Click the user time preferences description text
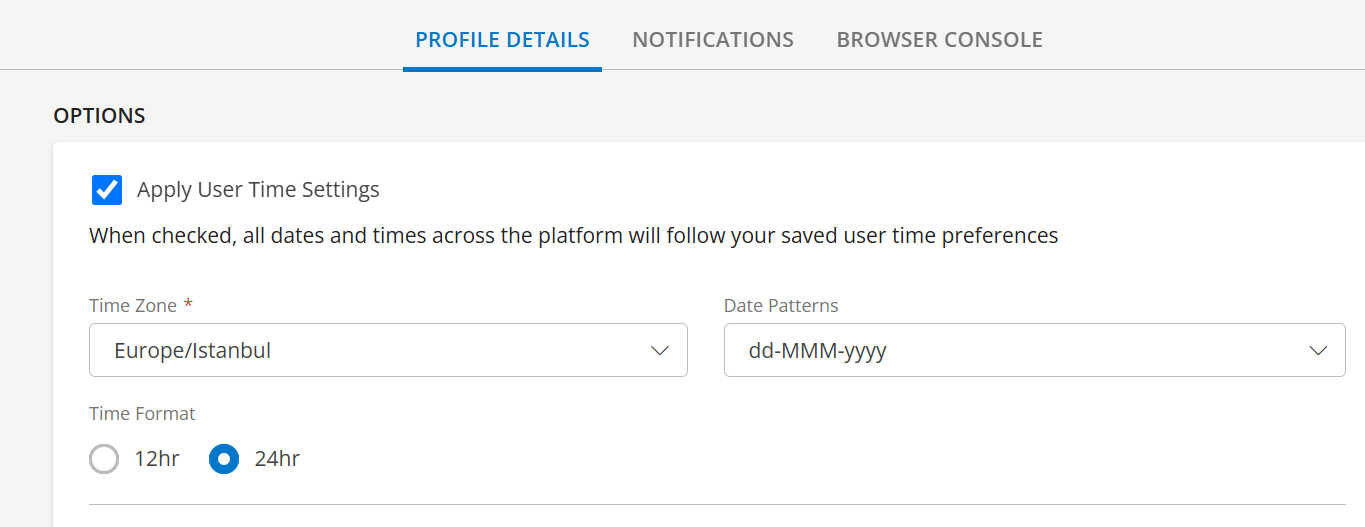The width and height of the screenshot is (1365, 527). pos(573,236)
